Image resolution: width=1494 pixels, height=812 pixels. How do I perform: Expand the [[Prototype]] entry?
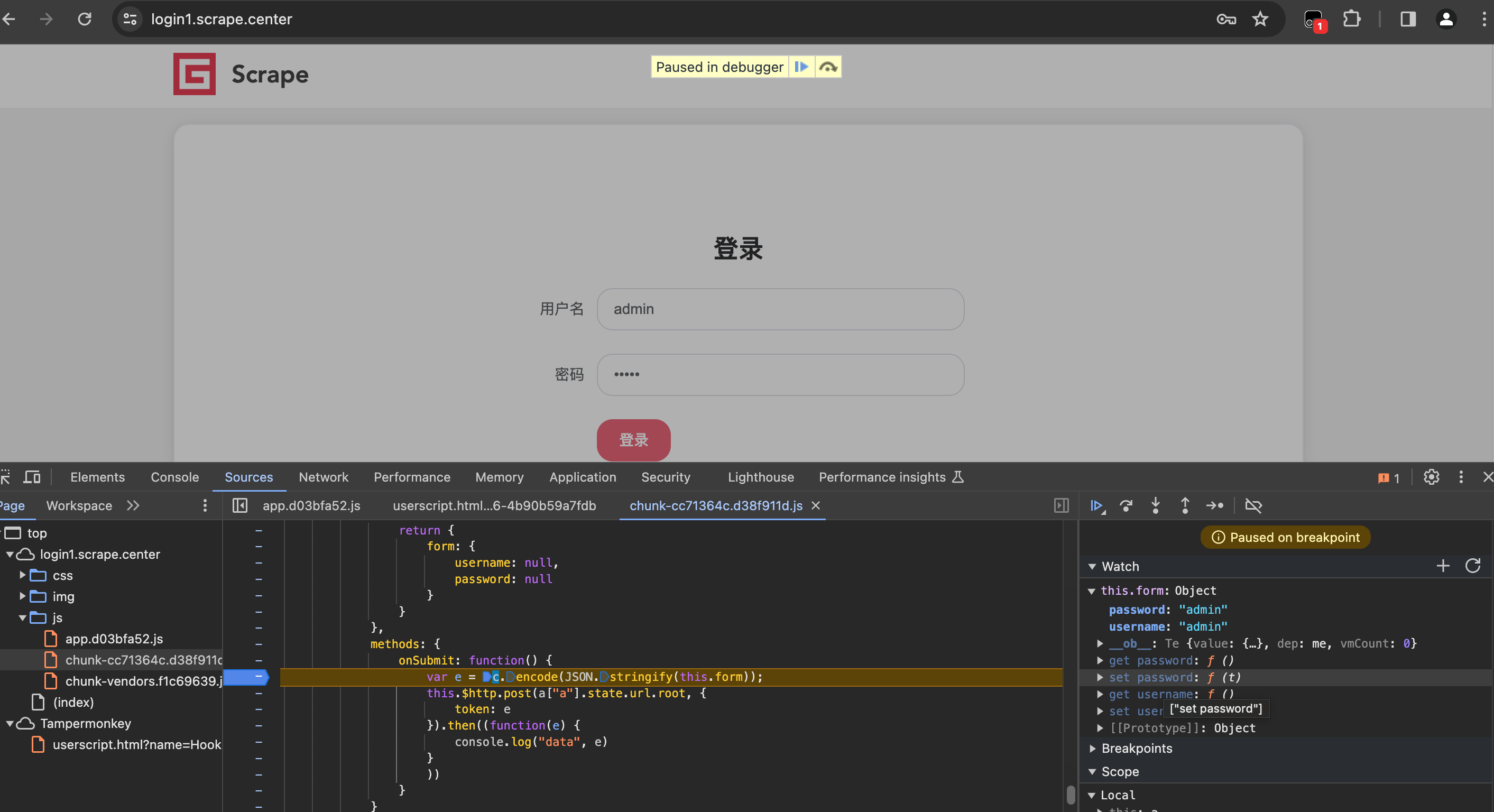pos(1100,728)
